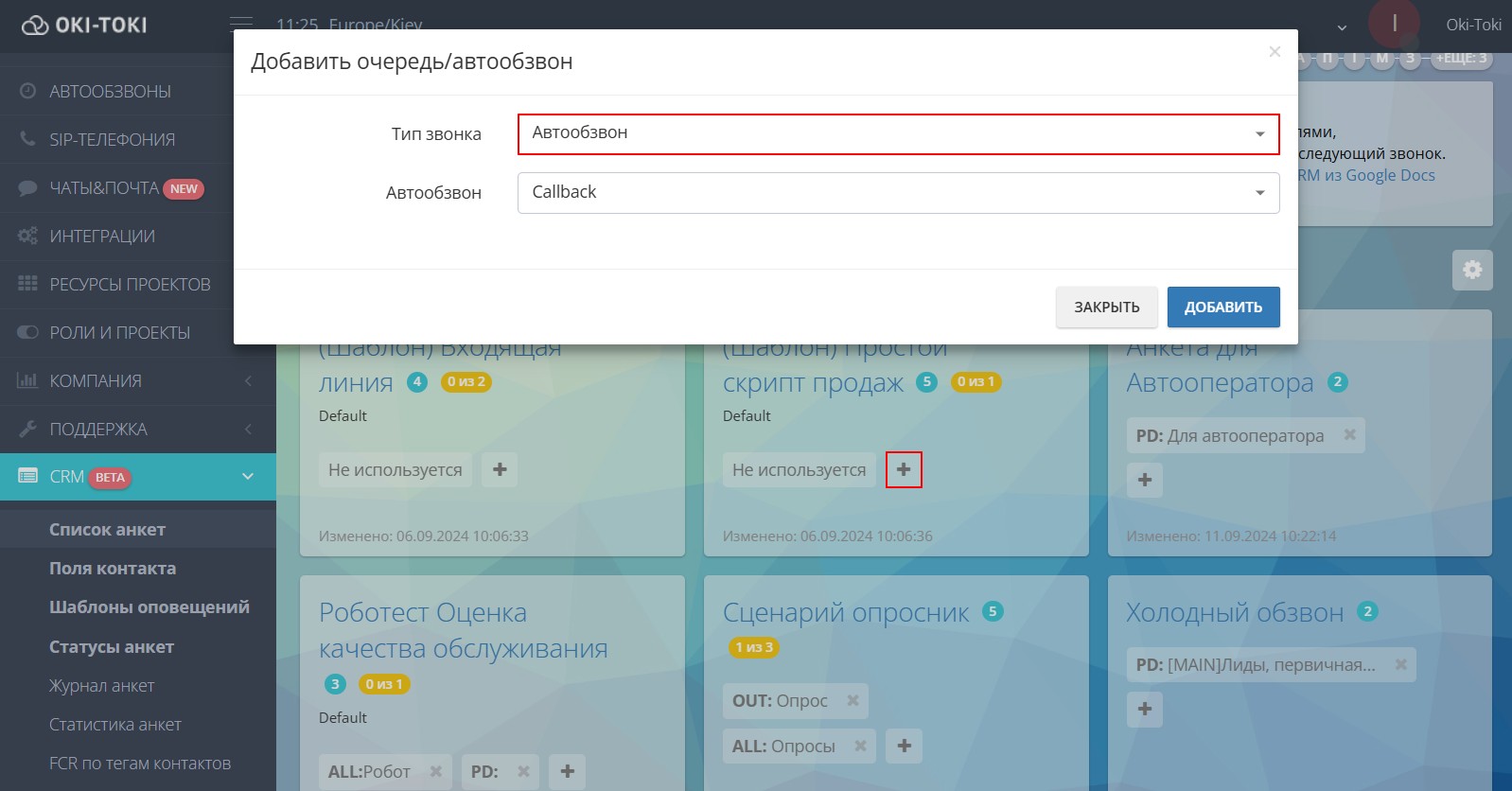Expand the Поддержка menu chevron

click(248, 429)
